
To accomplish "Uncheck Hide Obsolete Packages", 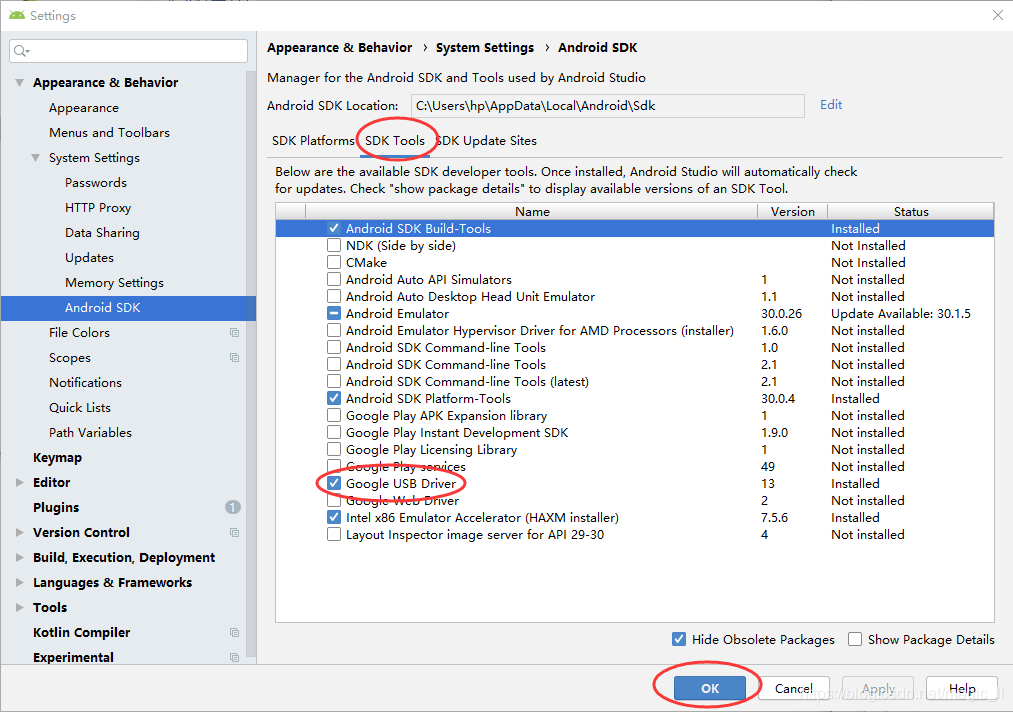I will point(679,639).
